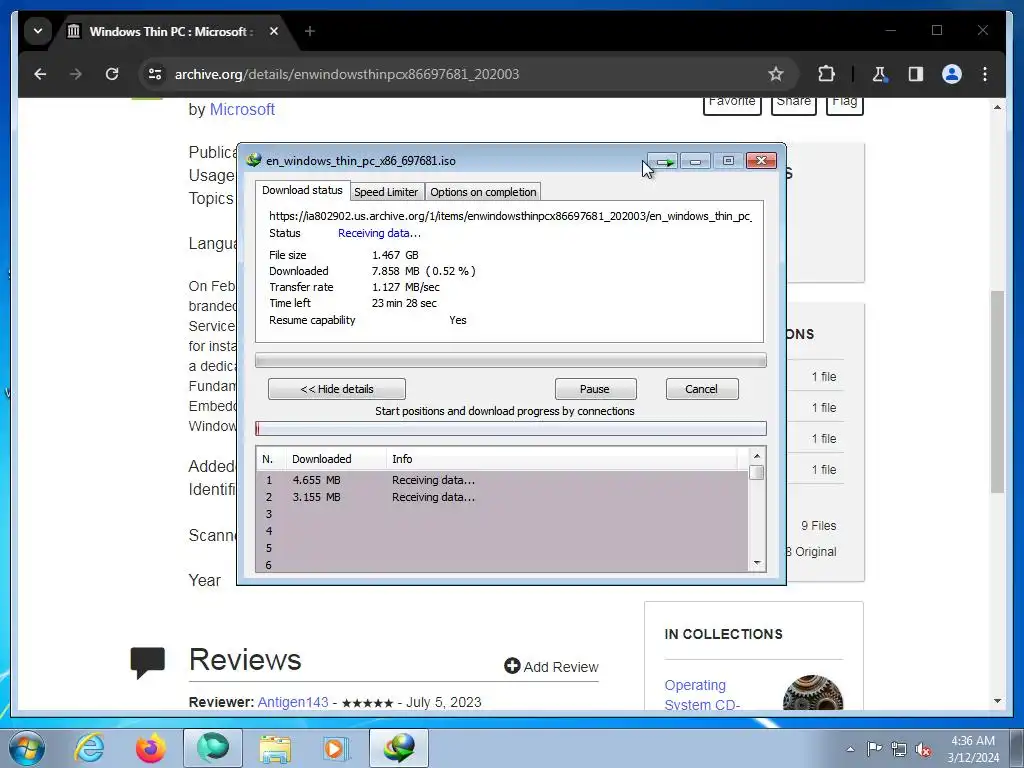Click 23 min 28 sec time left
1024x768 pixels.
404,303
